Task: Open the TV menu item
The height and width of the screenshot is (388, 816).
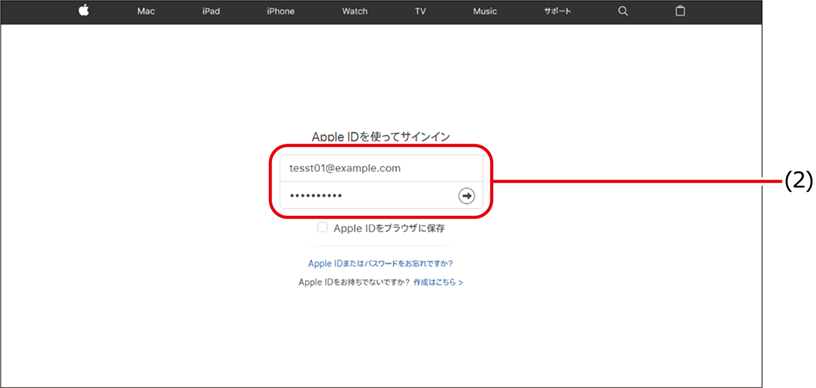Action: pyautogui.click(x=420, y=11)
